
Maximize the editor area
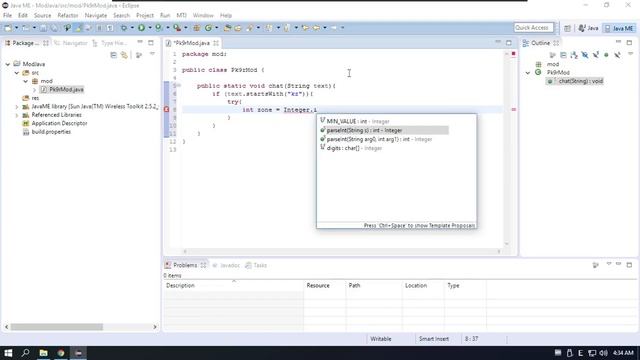tap(509, 42)
